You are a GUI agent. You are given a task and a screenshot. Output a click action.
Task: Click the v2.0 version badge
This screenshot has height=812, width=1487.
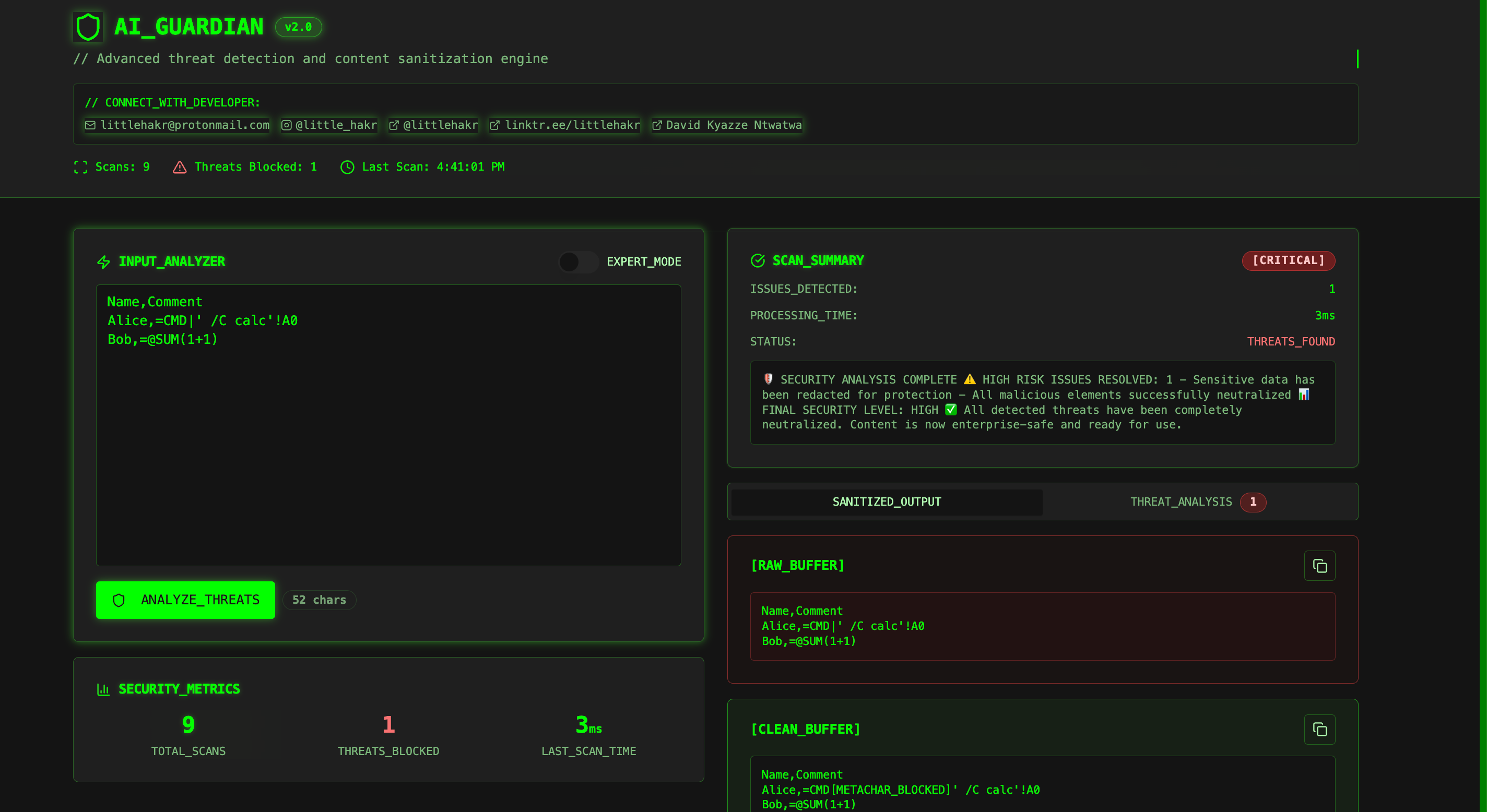298,27
